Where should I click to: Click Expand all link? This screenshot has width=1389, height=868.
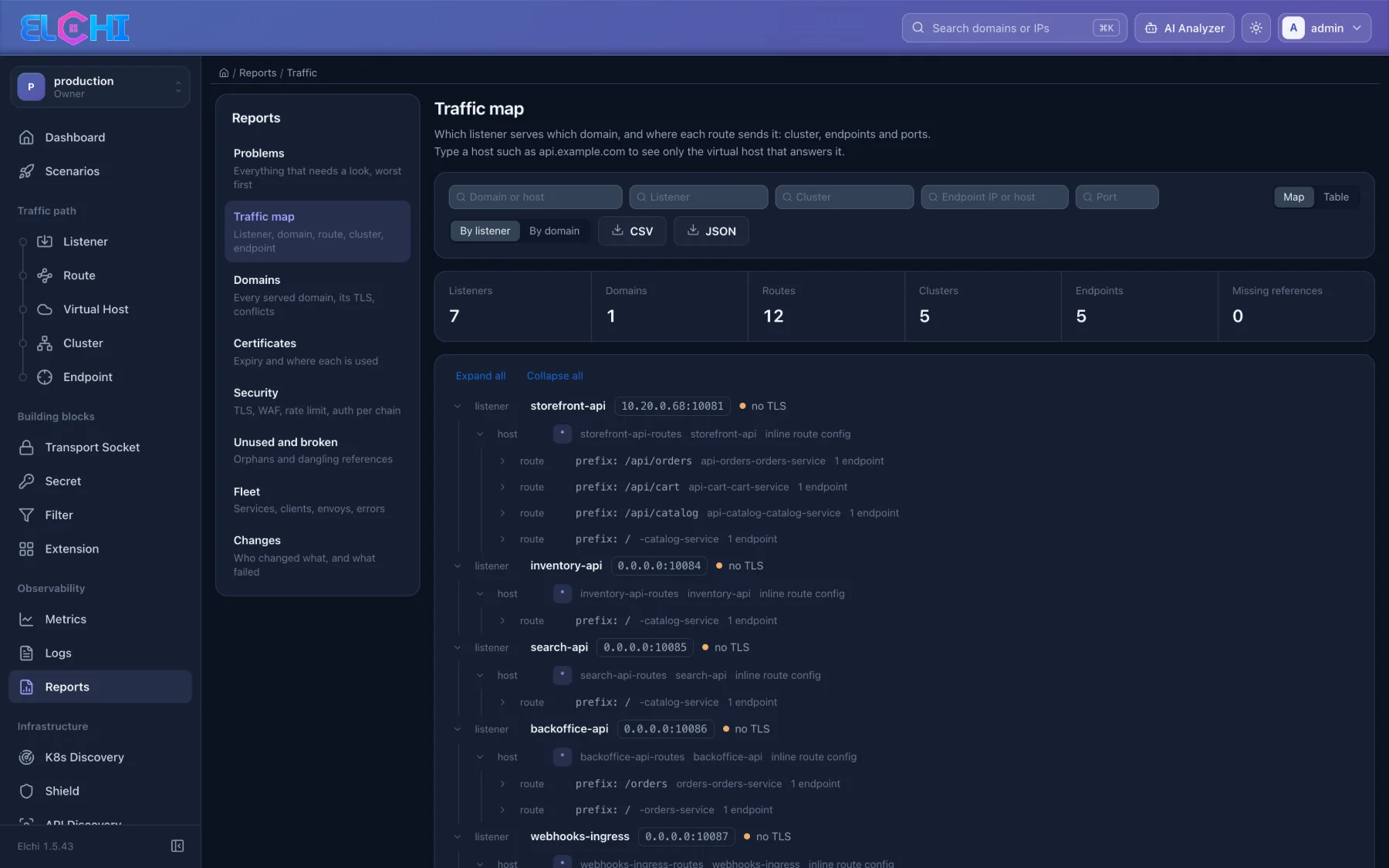[481, 376]
